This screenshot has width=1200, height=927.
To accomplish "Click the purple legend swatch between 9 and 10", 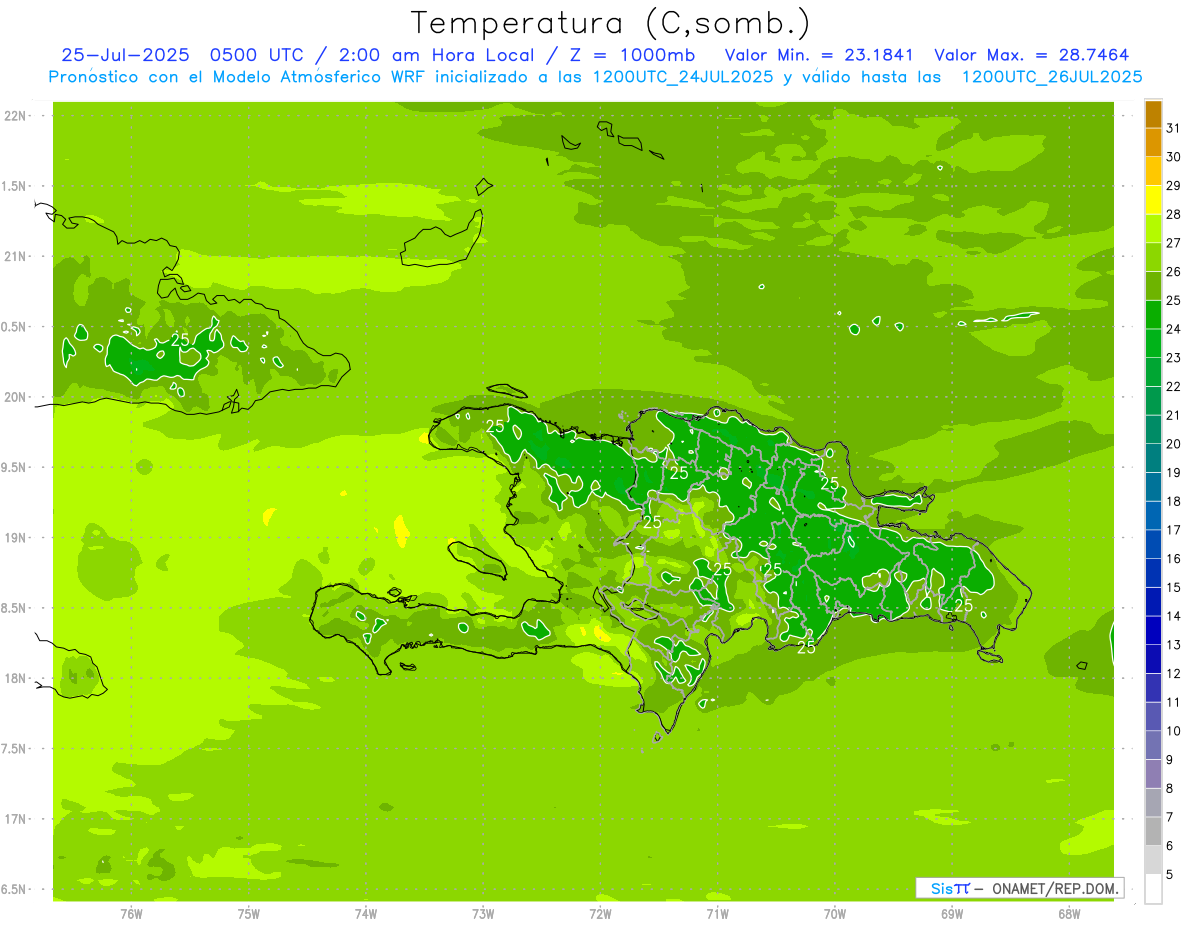I will 1153,745.
